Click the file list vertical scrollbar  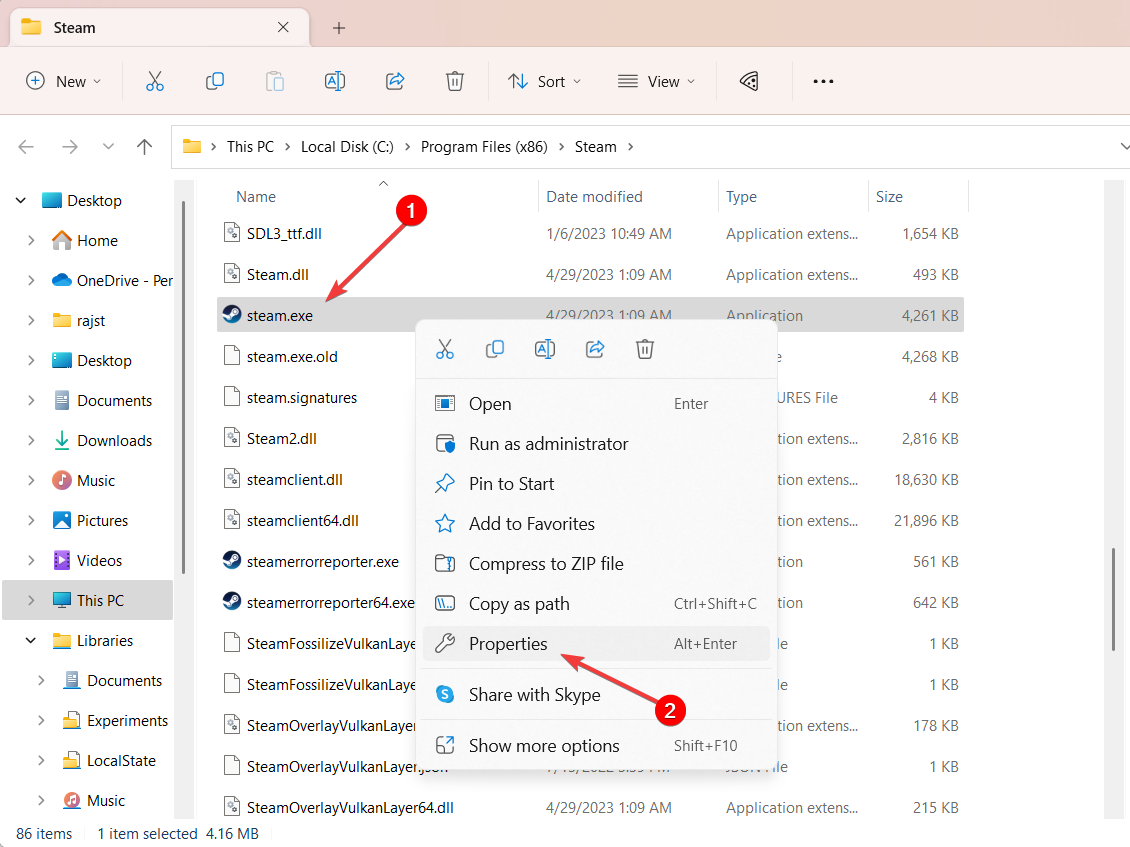pos(1113,598)
